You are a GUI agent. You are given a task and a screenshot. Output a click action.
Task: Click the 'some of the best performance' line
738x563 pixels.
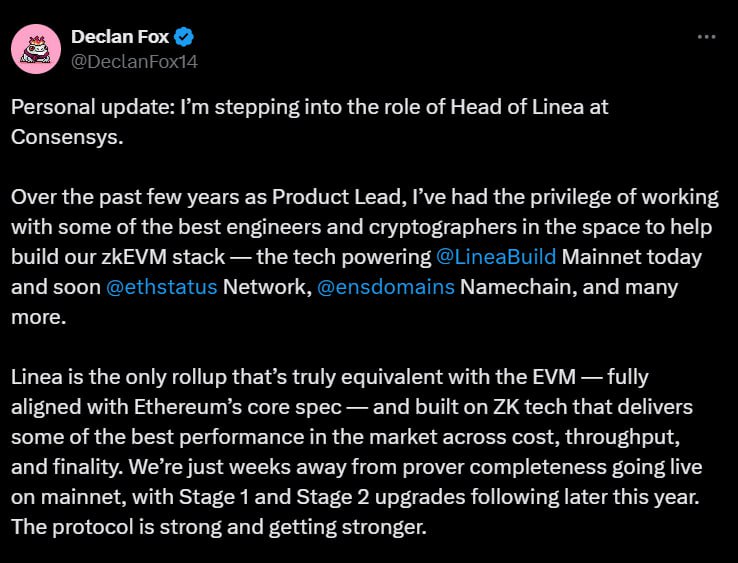345,437
